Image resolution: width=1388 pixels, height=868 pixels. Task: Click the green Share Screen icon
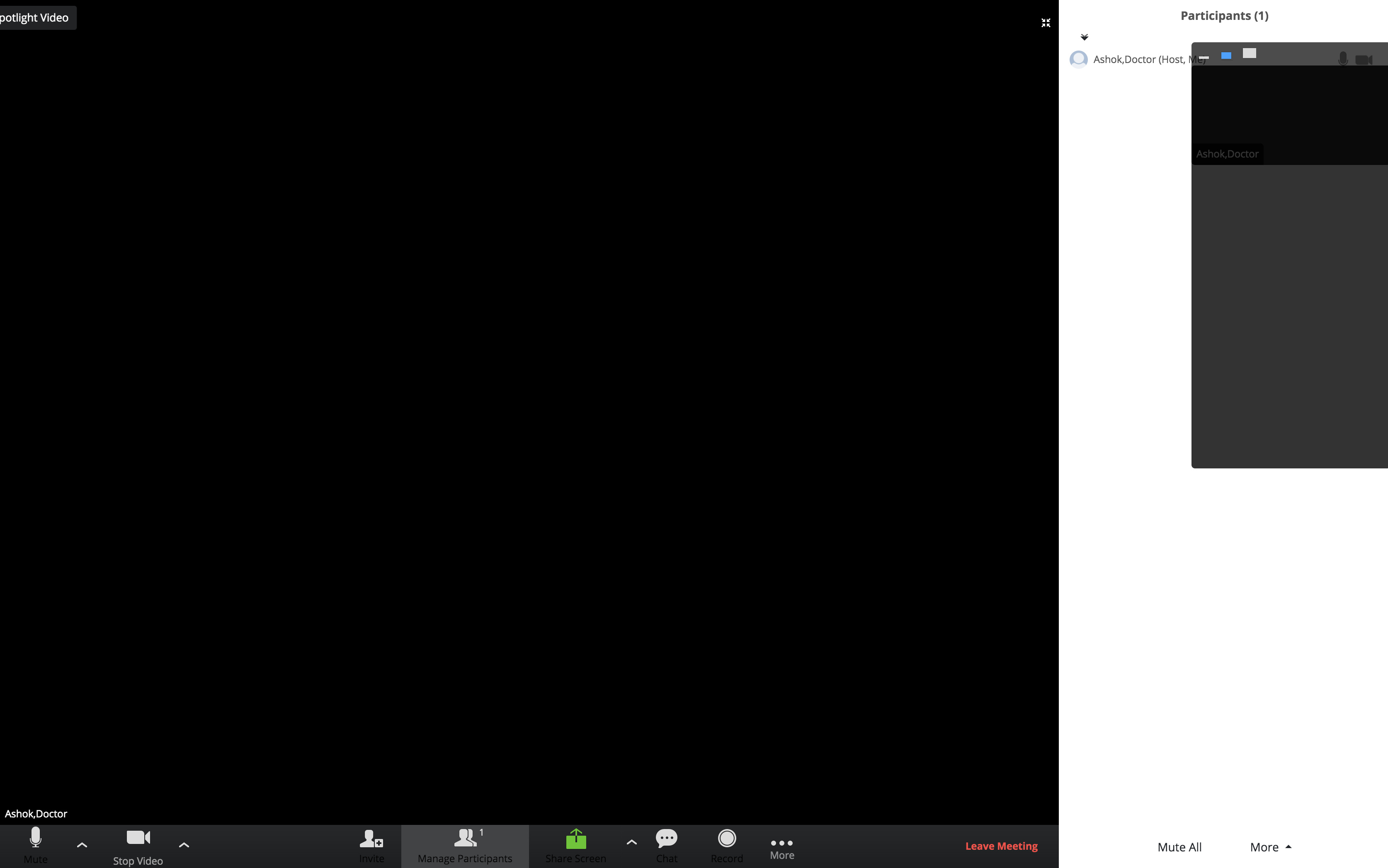click(576, 840)
